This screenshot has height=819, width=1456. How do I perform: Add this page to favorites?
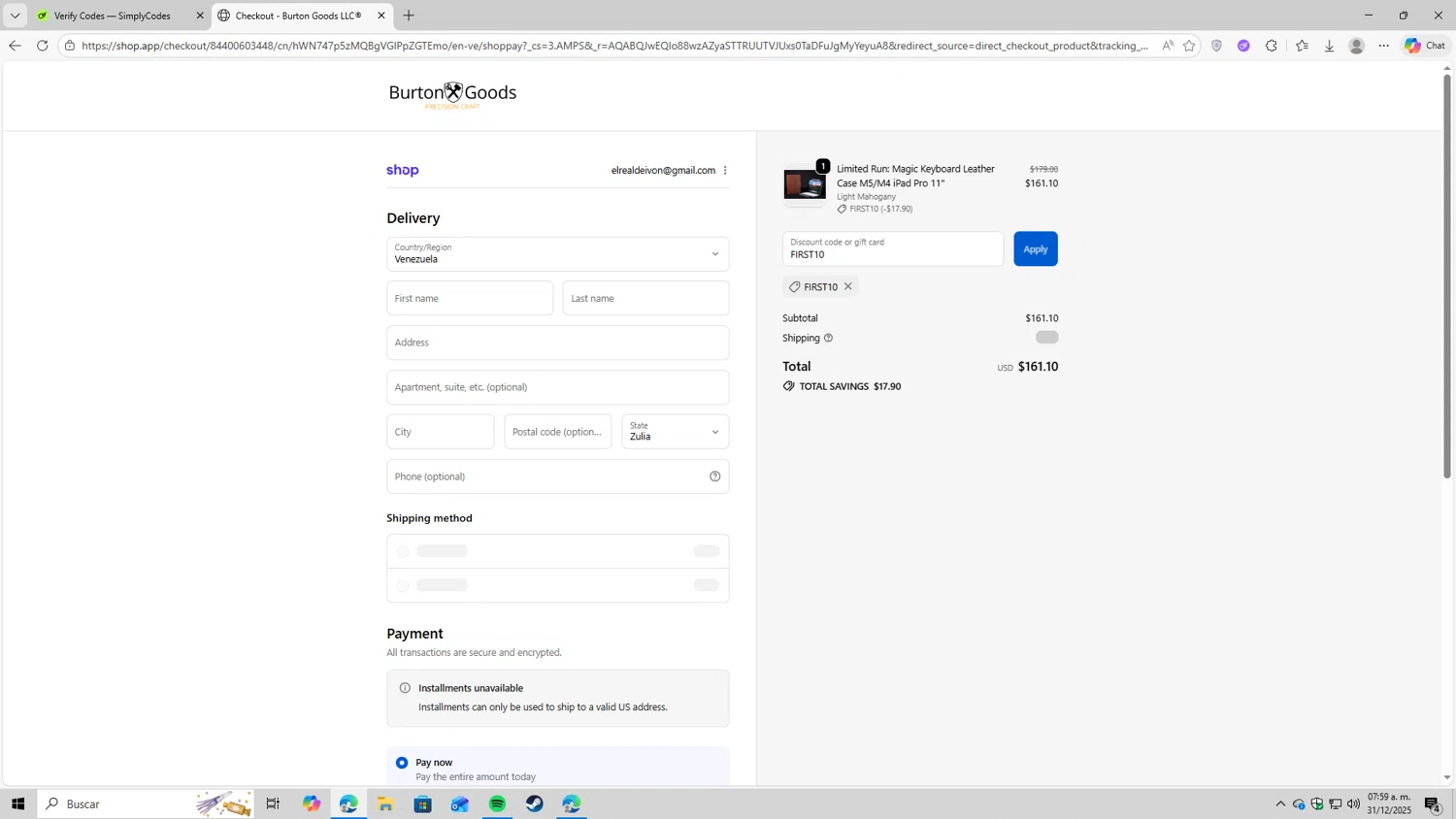[1189, 46]
